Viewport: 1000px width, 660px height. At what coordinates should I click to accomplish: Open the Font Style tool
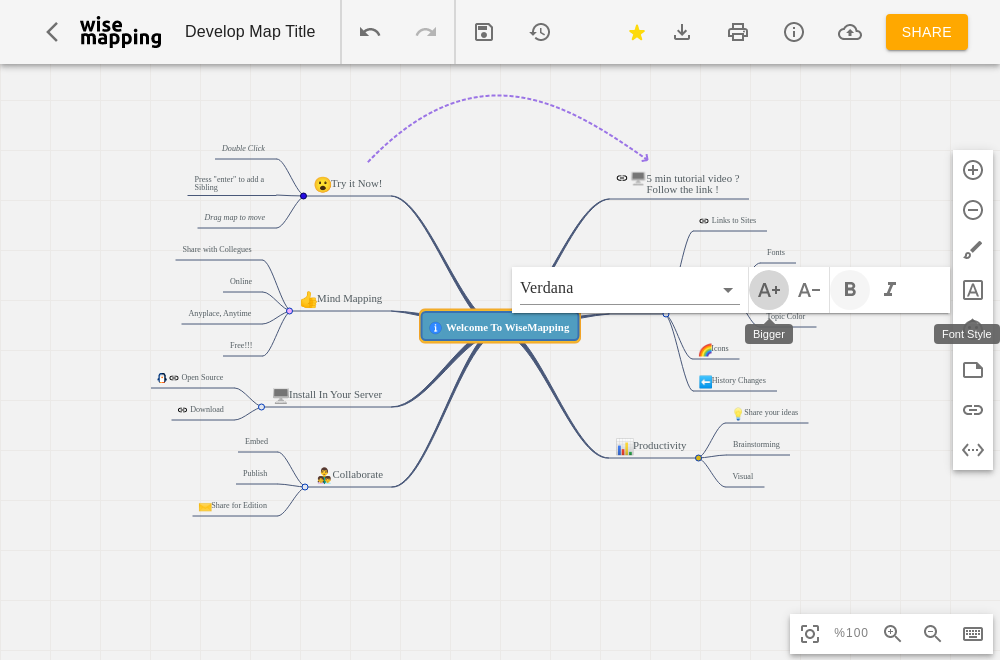(973, 290)
